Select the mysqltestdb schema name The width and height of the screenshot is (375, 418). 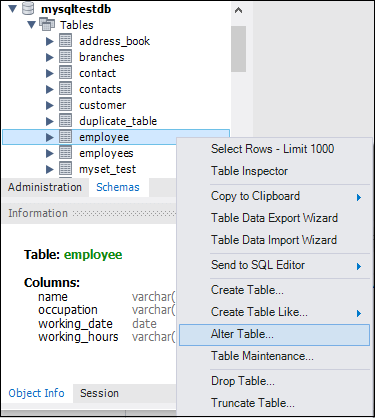[x=76, y=9]
